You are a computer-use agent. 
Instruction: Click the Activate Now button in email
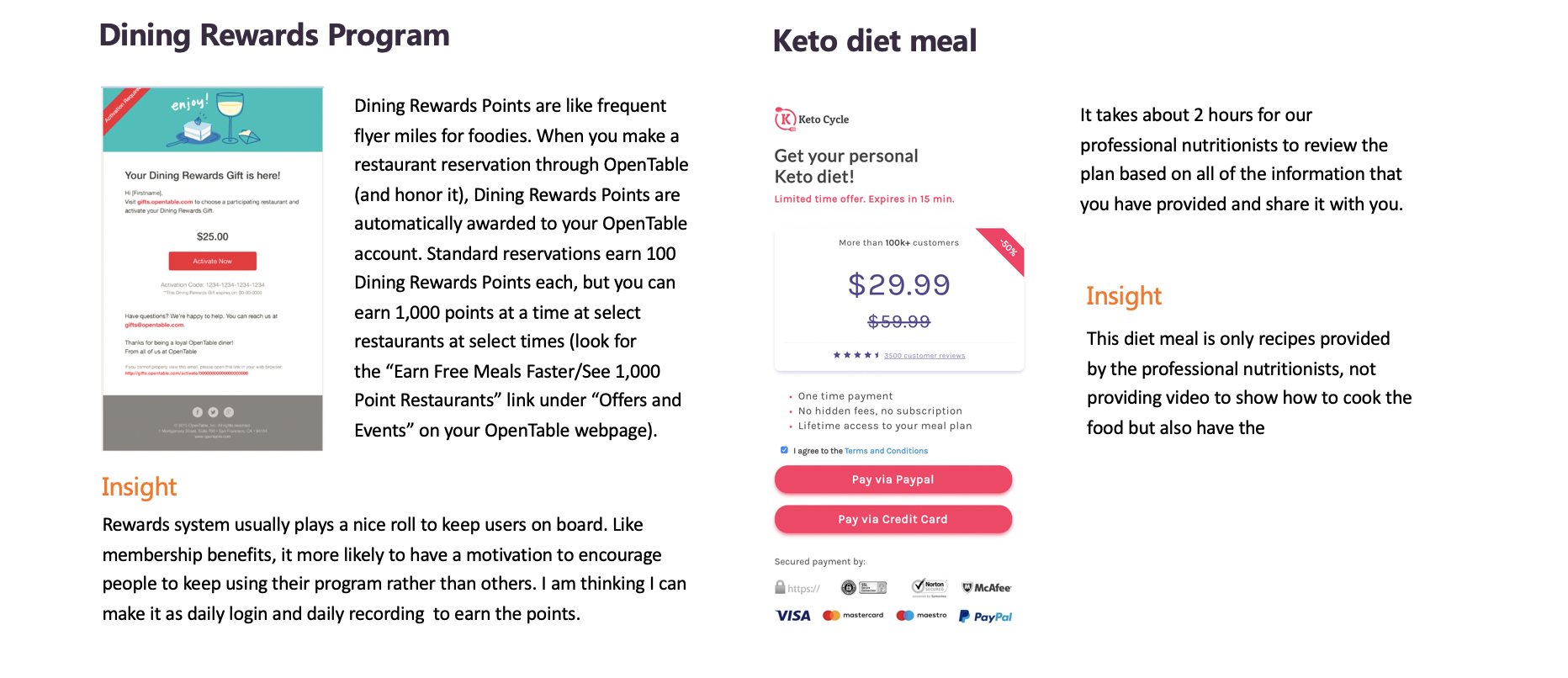pos(212,261)
